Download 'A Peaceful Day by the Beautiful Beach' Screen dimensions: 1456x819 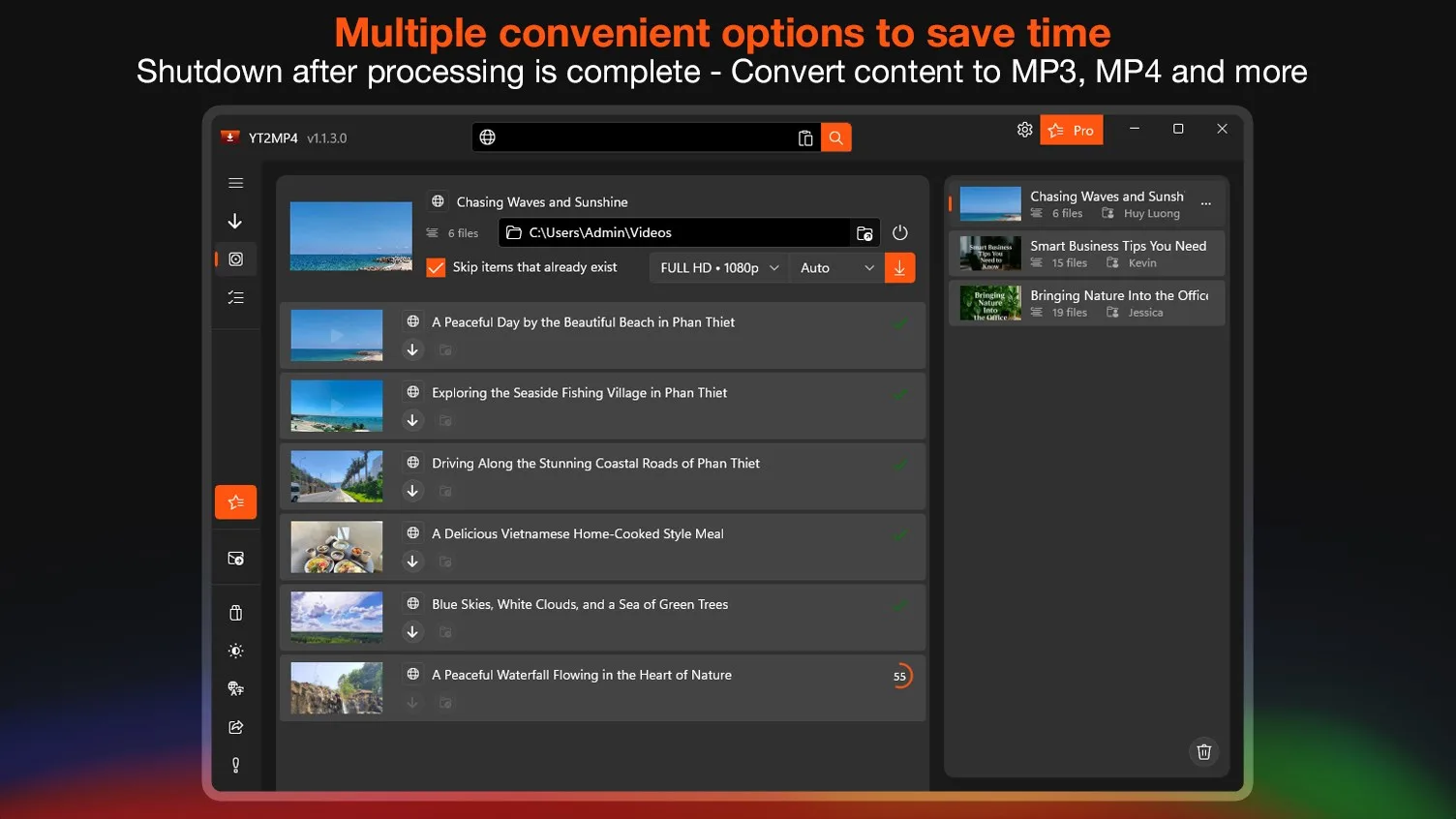coord(412,349)
